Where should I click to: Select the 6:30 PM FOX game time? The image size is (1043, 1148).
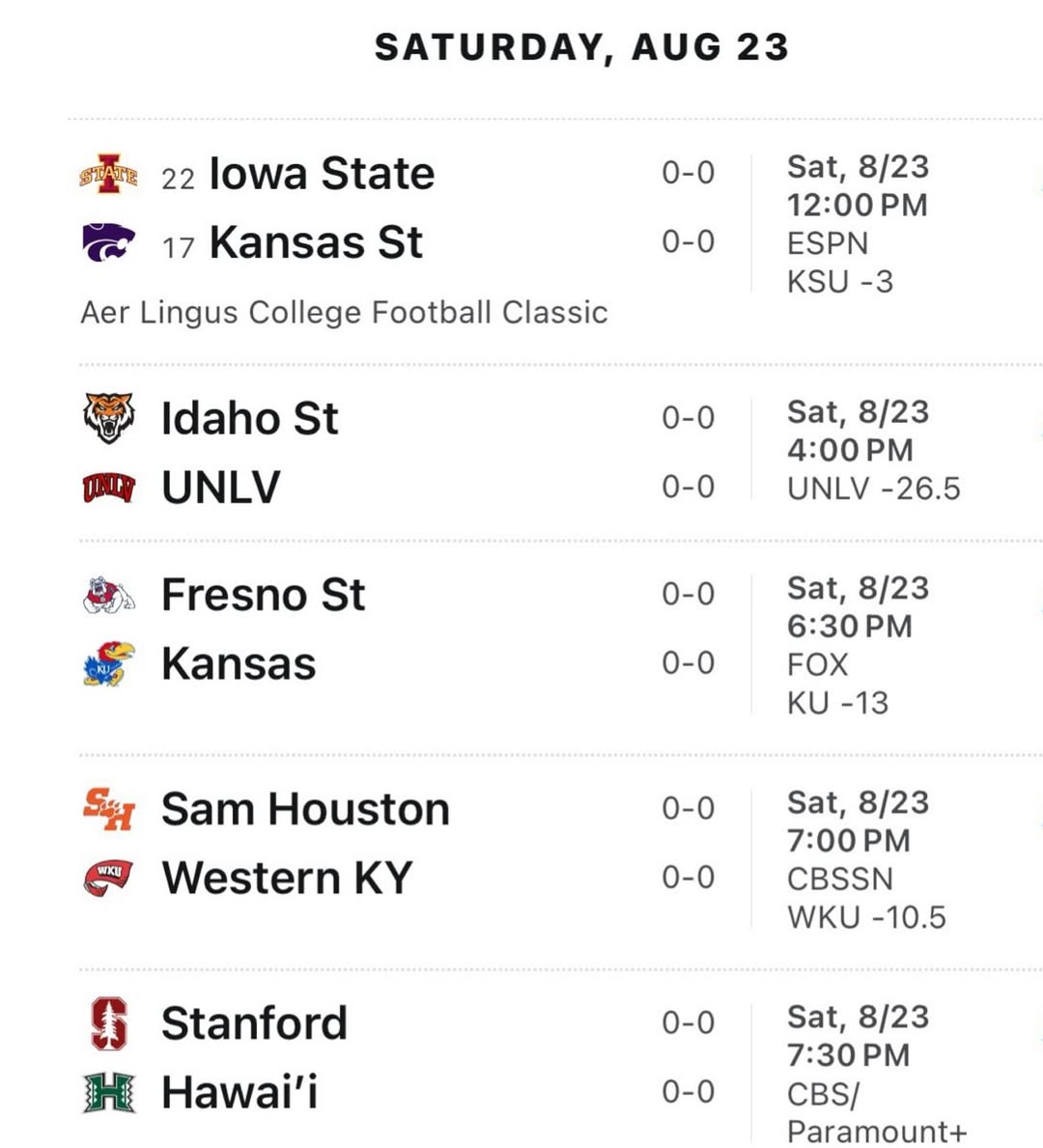tap(850, 627)
